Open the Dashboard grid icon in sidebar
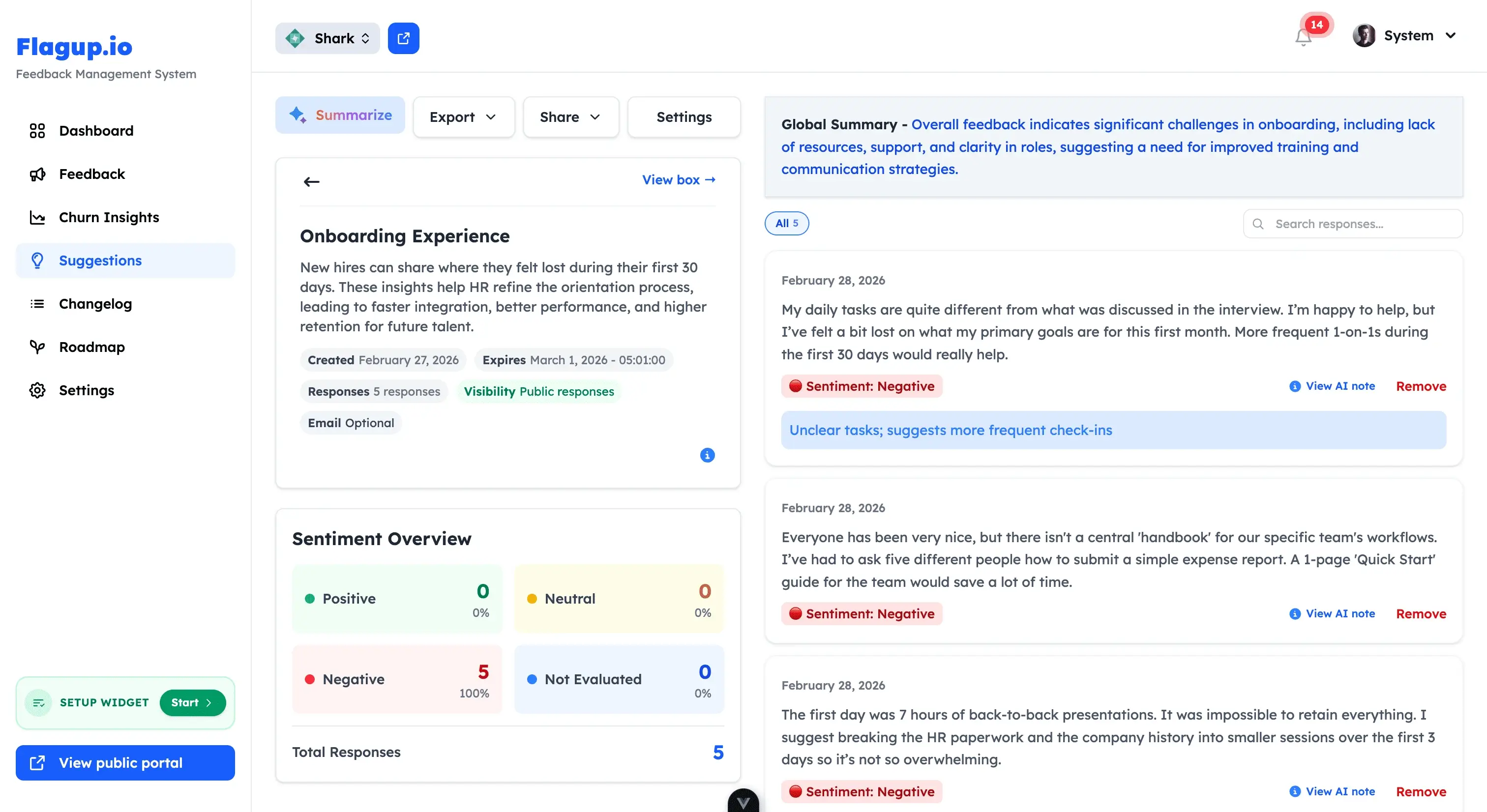 click(x=37, y=130)
